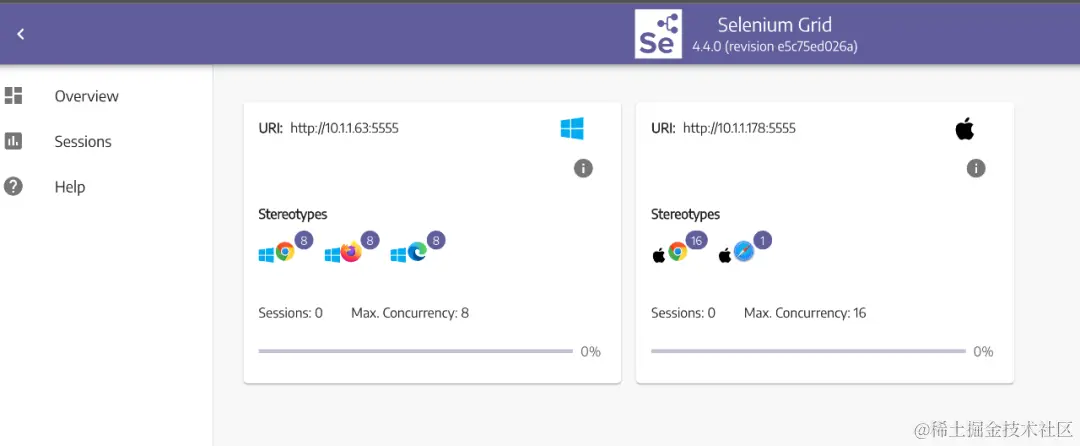This screenshot has width=1080, height=446.
Task: Click the URI http://10.1.1.63:5555 text
Action: click(x=344, y=128)
